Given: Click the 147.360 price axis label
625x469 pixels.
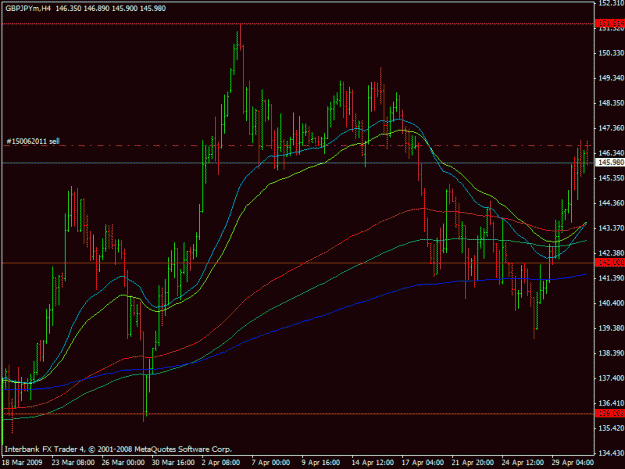Looking at the screenshot, I should point(611,128).
